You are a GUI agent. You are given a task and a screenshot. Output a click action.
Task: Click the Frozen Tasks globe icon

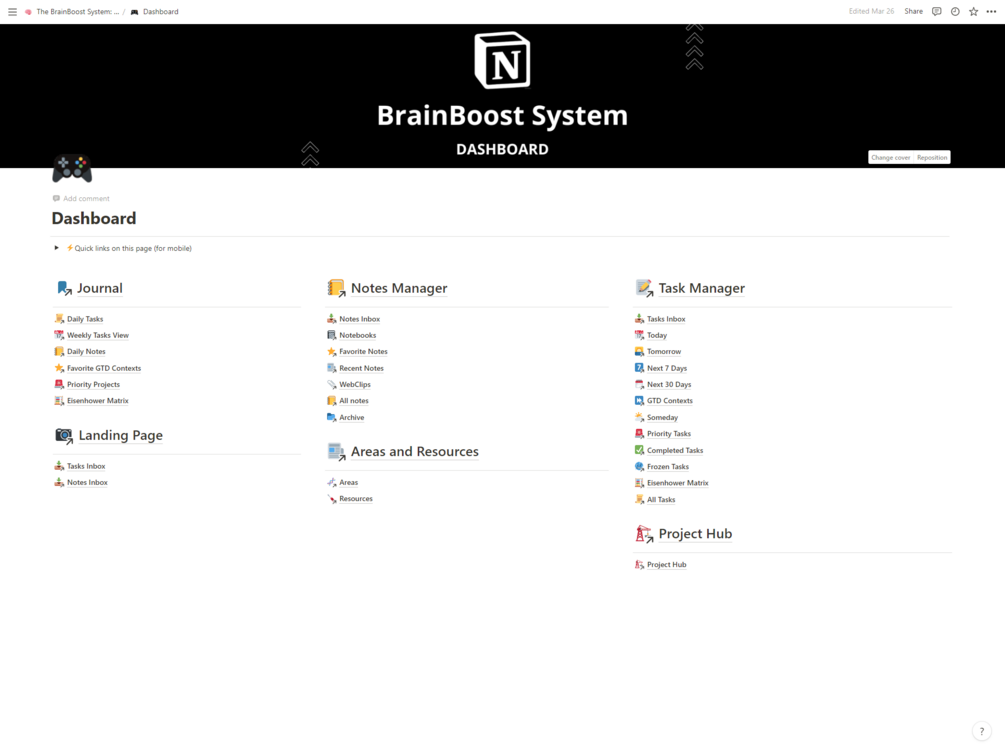point(639,467)
